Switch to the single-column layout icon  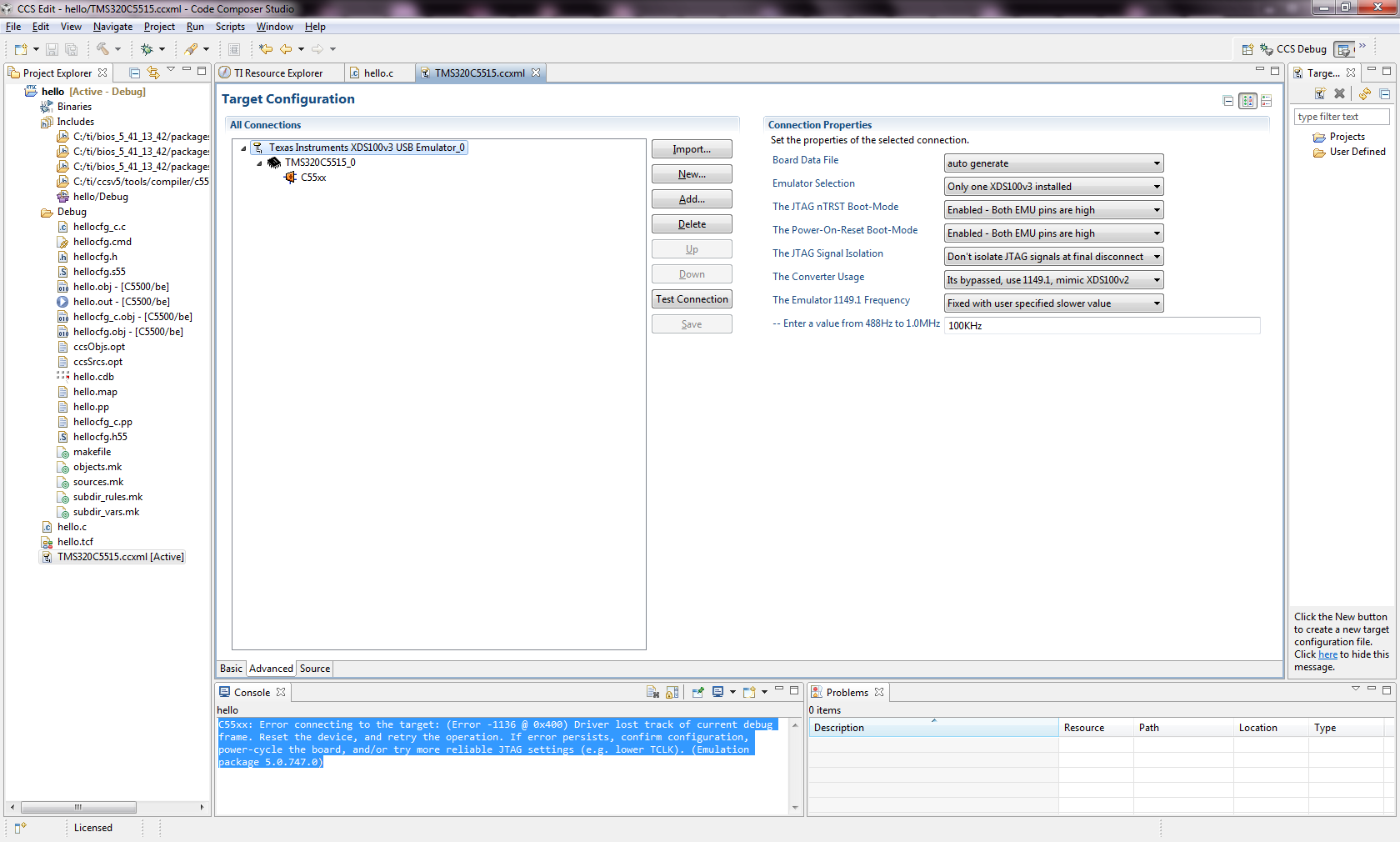[1266, 101]
